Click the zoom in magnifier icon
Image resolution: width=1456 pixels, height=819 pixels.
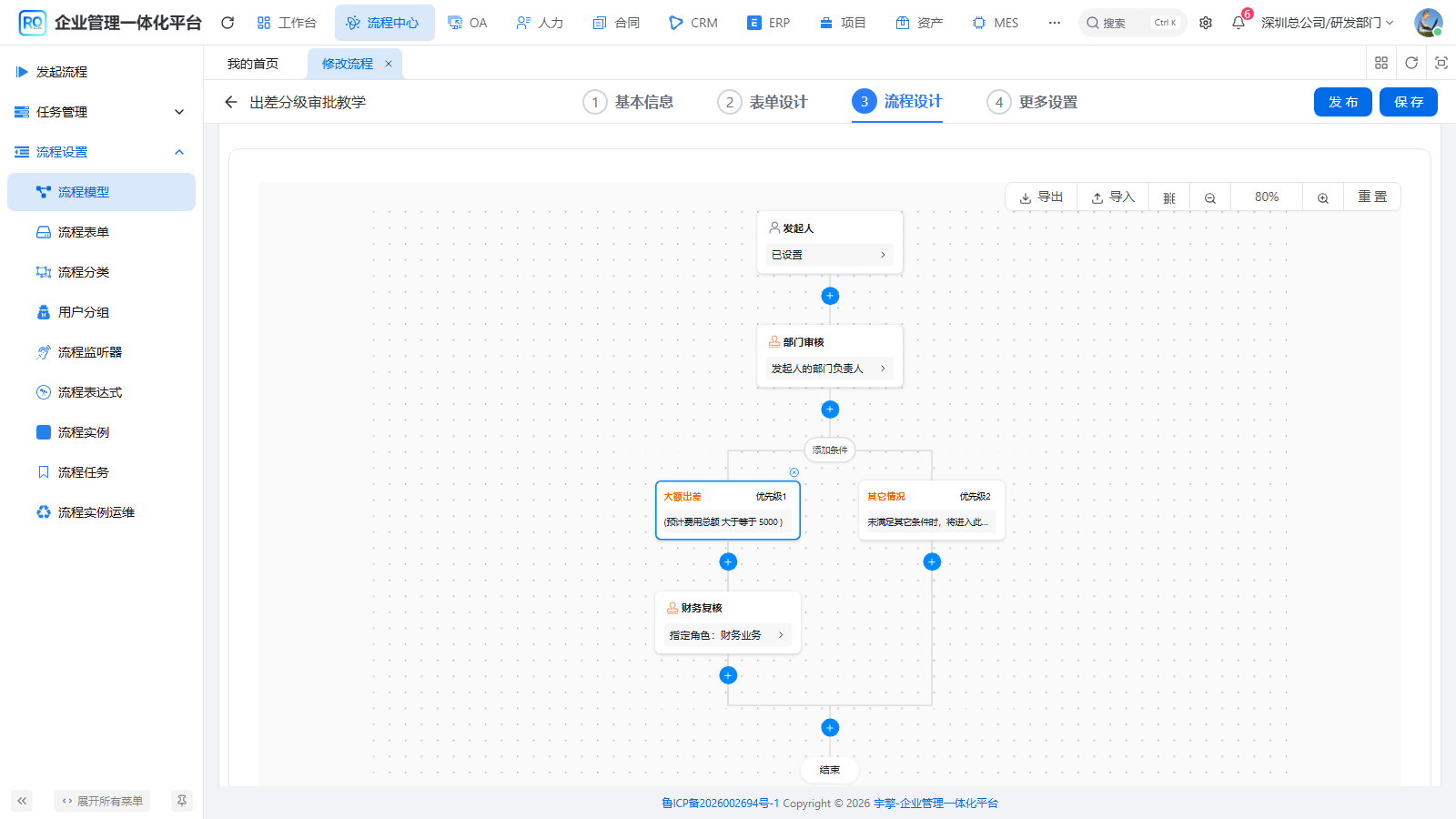pyautogui.click(x=1323, y=197)
